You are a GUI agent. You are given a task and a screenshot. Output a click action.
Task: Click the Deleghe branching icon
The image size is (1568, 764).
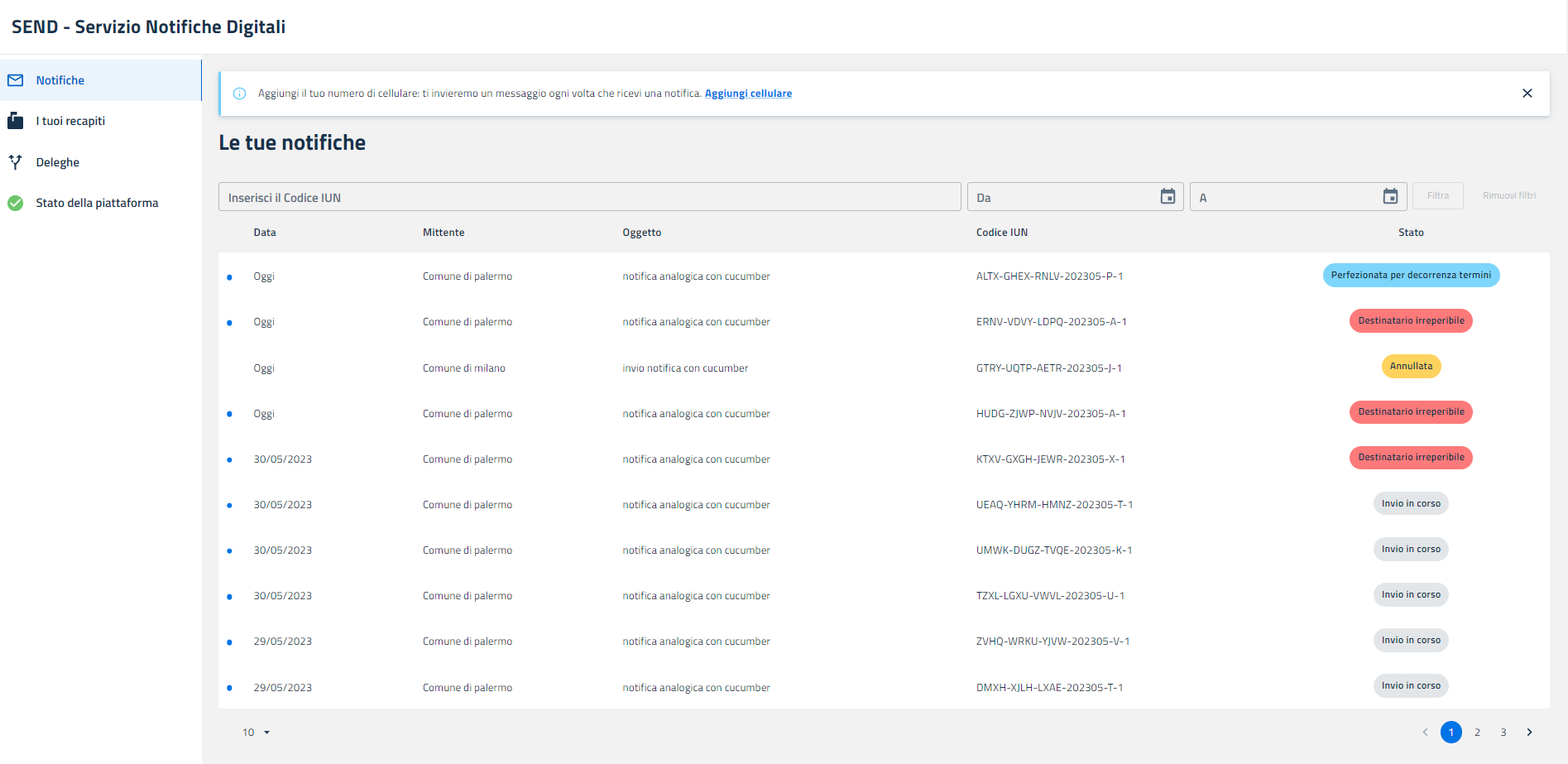coord(16,162)
